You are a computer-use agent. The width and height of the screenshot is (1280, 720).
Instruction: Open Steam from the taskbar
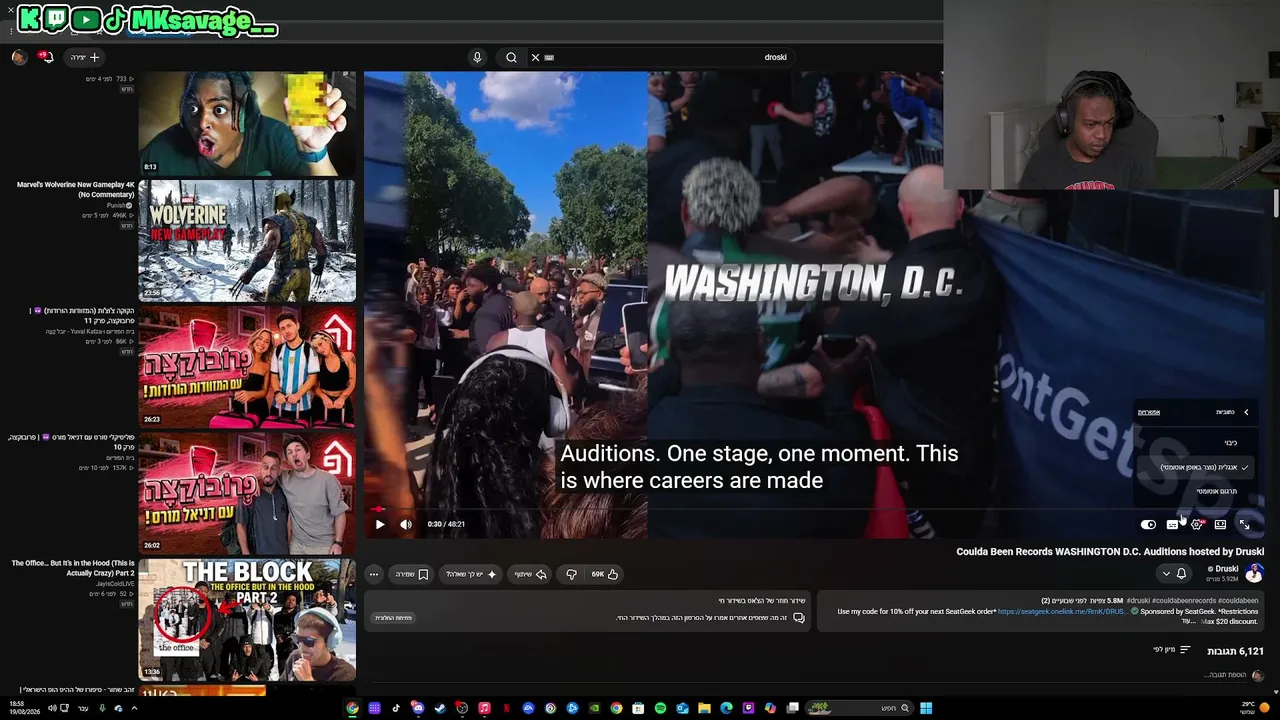(x=440, y=708)
